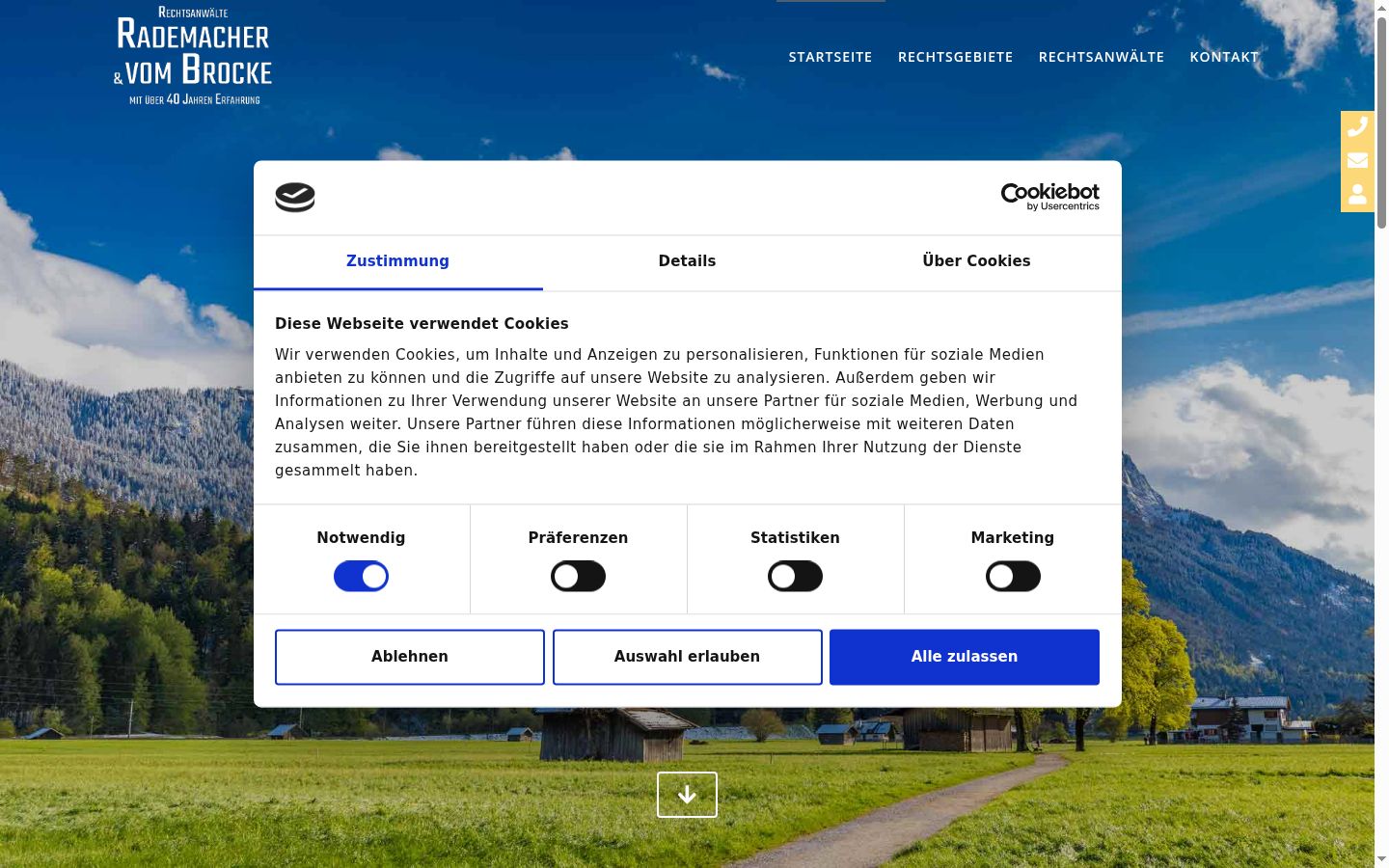
Task: Click the person contact icon in the side bar
Action: (1357, 194)
